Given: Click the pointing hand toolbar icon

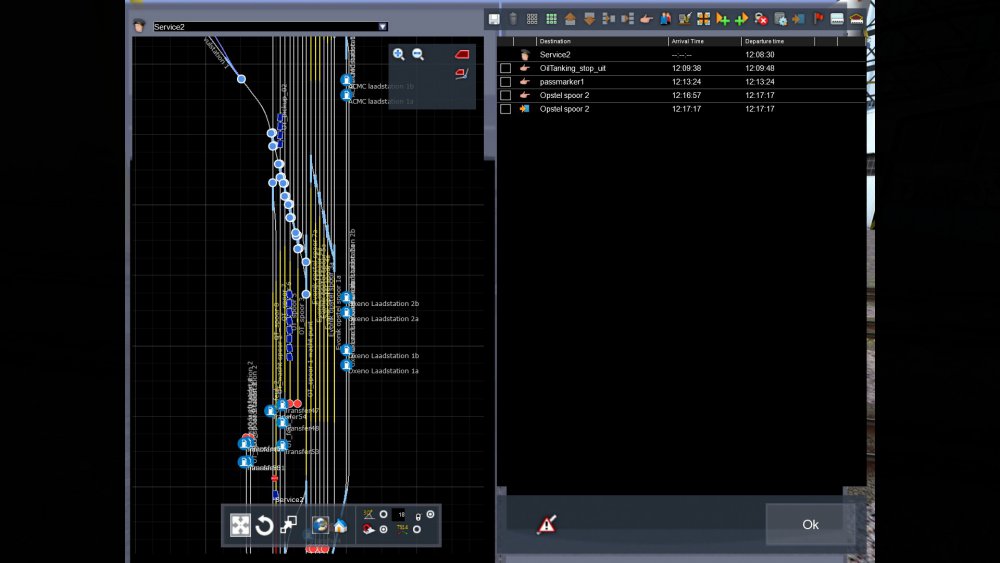Looking at the screenshot, I should (x=646, y=18).
